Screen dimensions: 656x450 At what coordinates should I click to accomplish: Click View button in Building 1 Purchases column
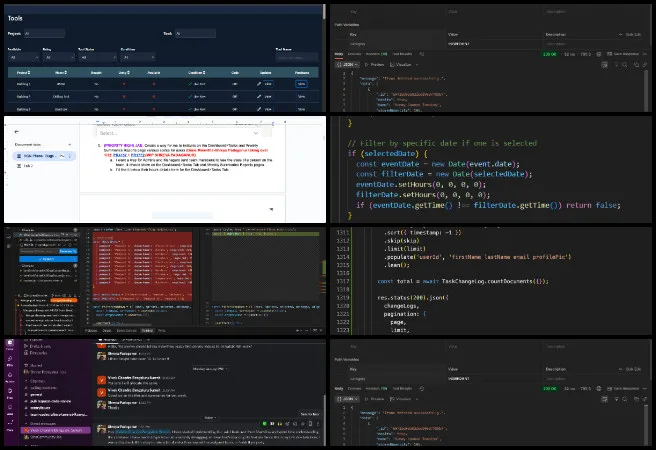pyautogui.click(x=302, y=84)
